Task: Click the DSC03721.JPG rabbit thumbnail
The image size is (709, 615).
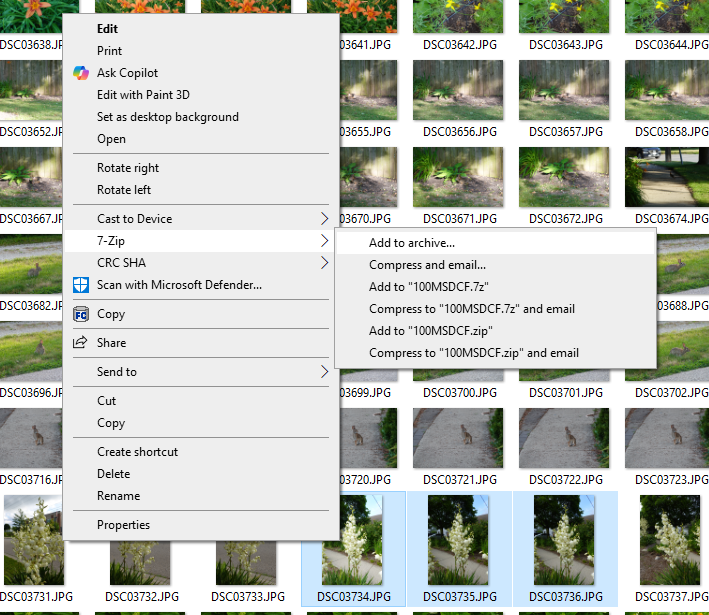Action: point(458,438)
